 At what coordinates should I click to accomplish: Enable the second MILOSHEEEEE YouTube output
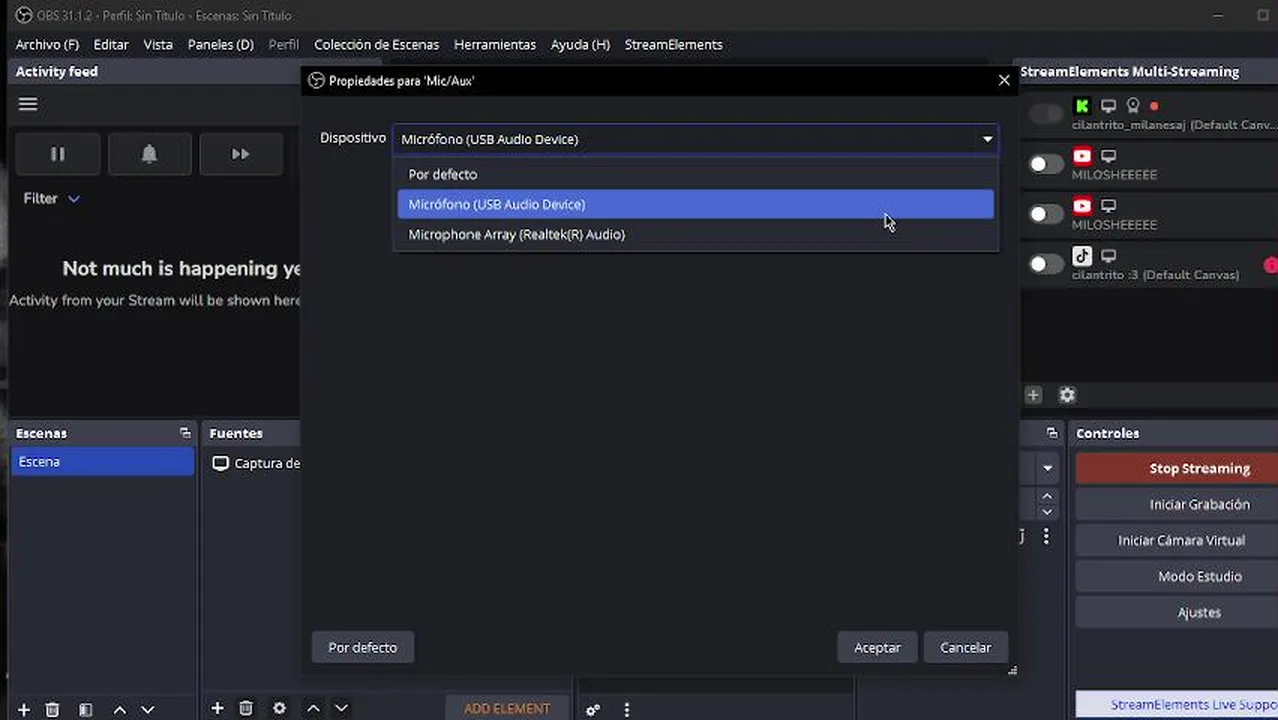coord(1046,214)
